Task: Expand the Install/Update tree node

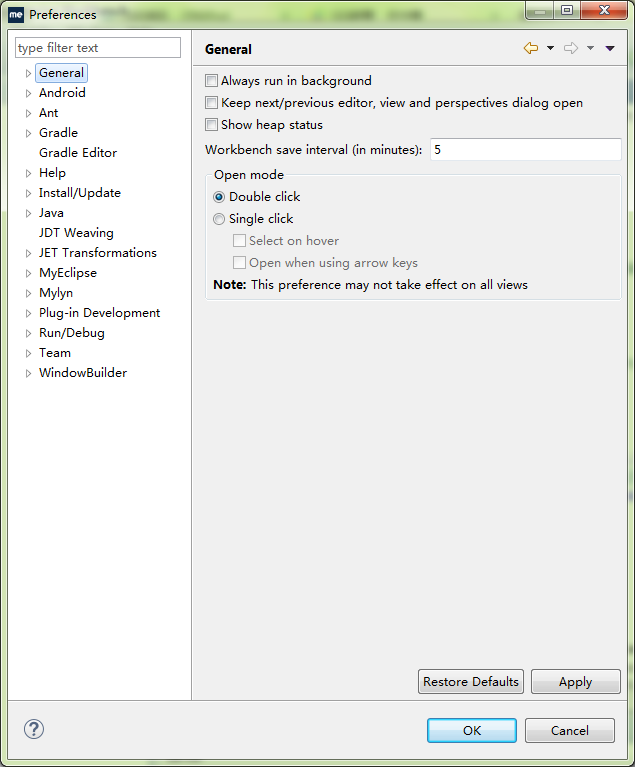Action: [x=28, y=193]
